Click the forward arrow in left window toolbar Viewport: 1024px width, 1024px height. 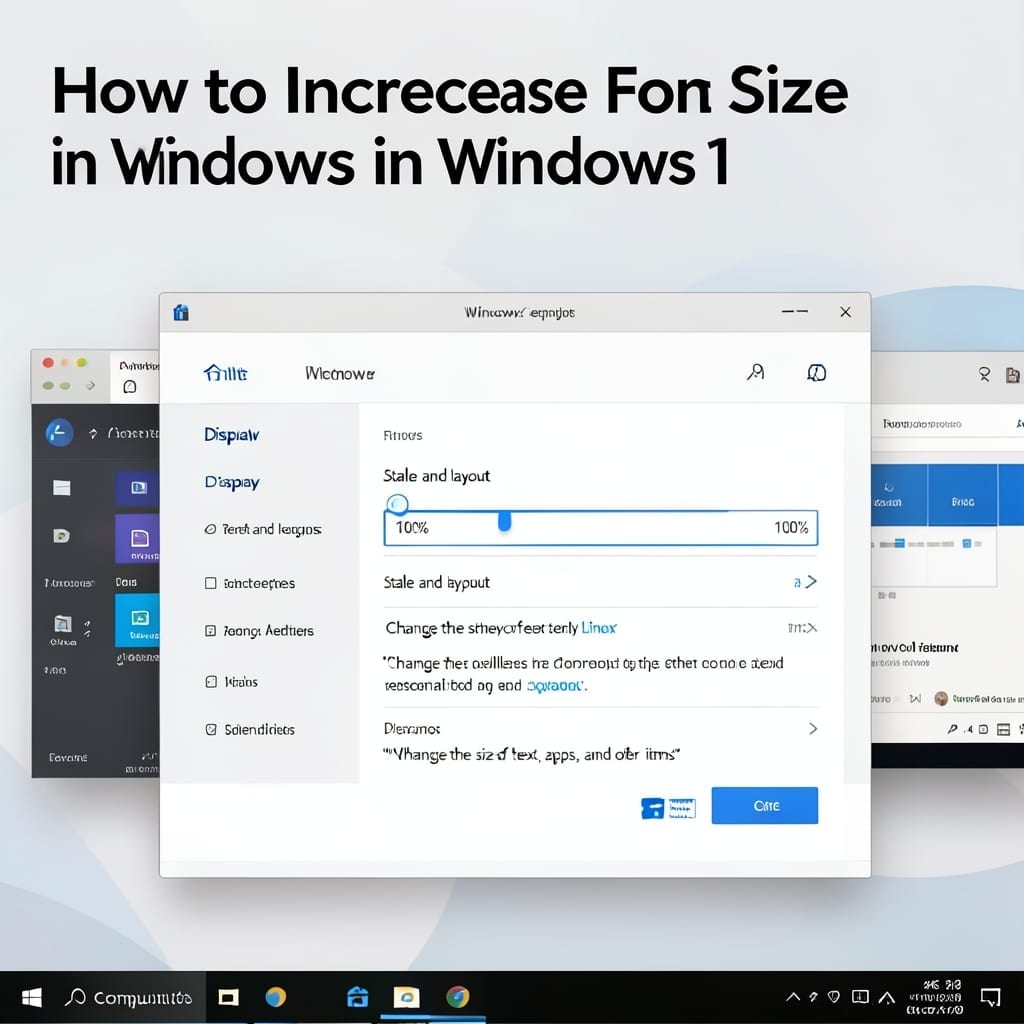click(91, 385)
